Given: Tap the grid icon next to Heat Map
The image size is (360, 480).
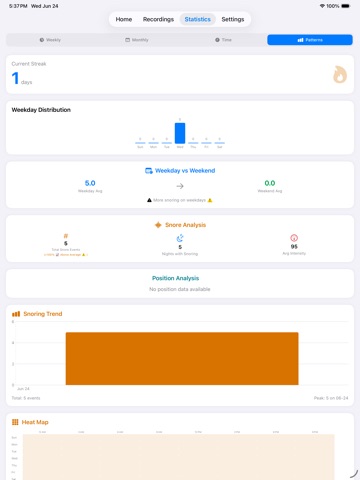Looking at the screenshot, I should point(15,422).
